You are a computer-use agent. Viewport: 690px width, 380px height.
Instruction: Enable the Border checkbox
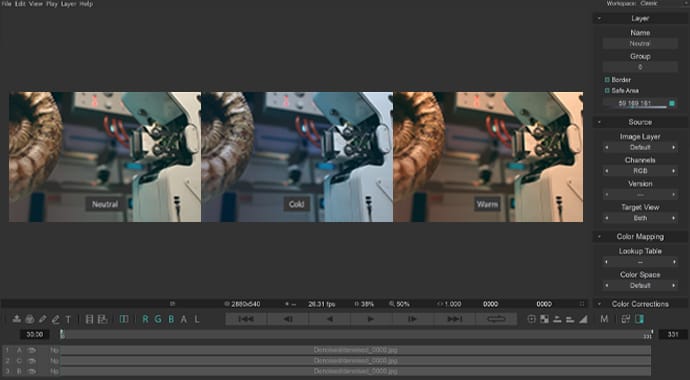(607, 80)
